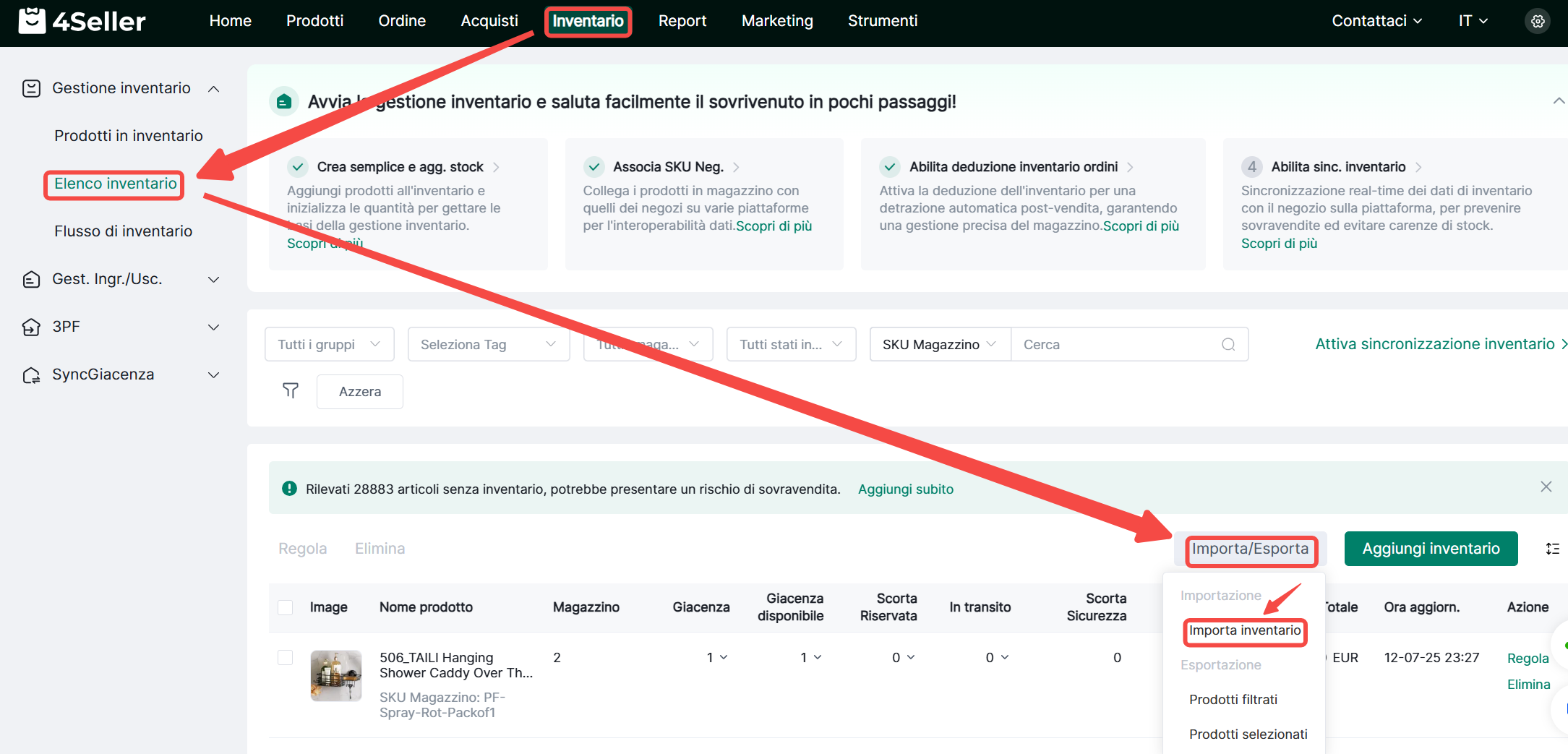Click the search magnifier icon in Cerca field
The image size is (1568, 754).
(x=1228, y=345)
